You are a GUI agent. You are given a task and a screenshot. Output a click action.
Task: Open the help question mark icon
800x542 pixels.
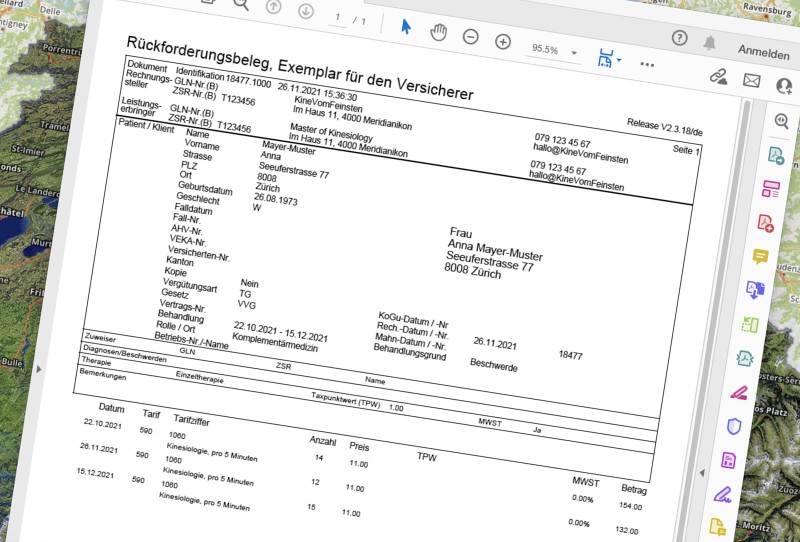pos(679,38)
